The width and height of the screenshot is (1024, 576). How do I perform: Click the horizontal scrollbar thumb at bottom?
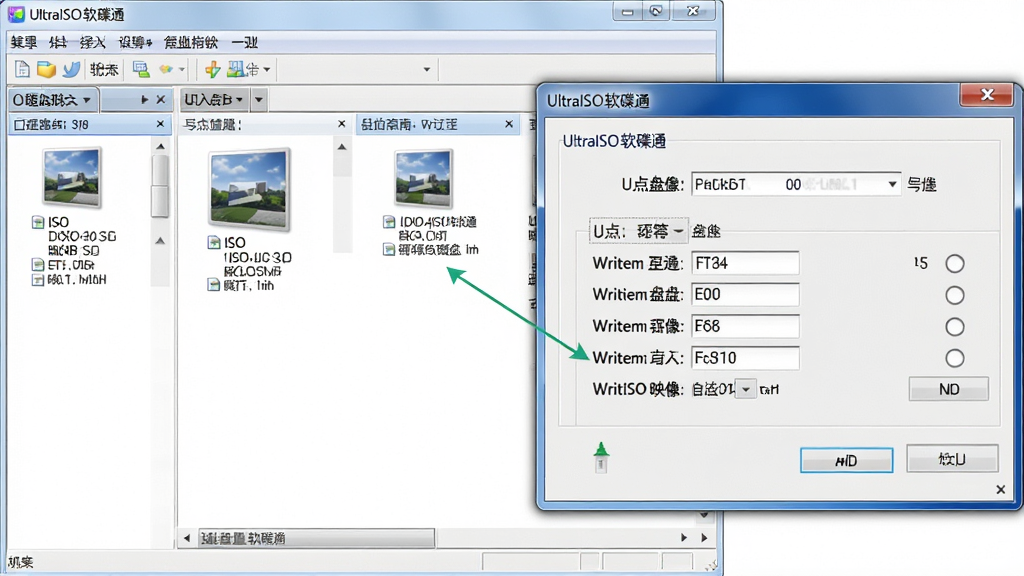click(x=316, y=538)
